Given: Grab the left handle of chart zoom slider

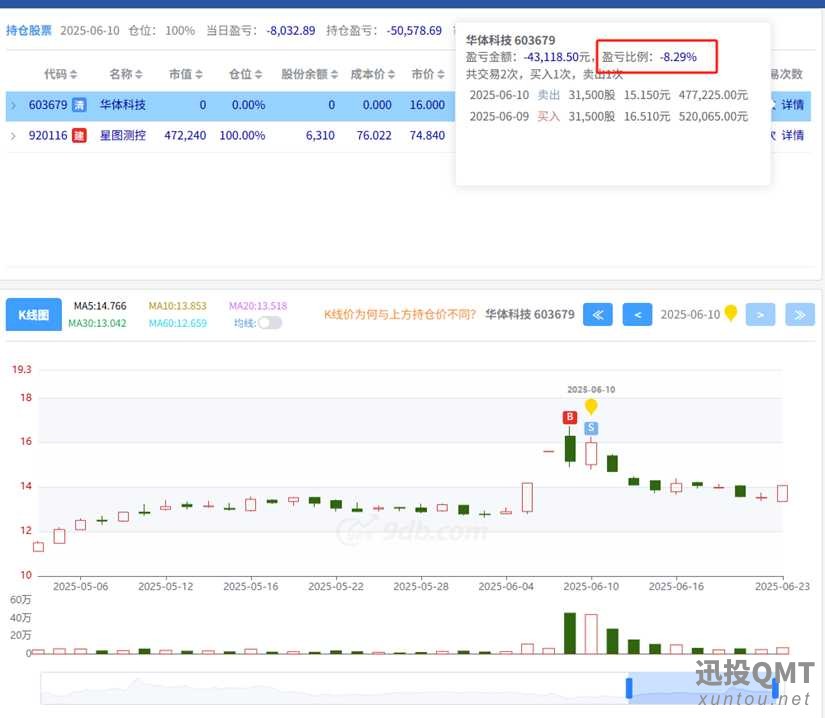Looking at the screenshot, I should pos(629,688).
